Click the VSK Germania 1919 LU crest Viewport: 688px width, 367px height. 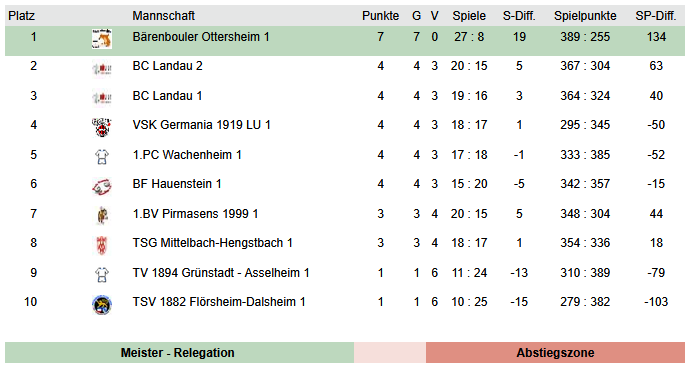pyautogui.click(x=102, y=127)
